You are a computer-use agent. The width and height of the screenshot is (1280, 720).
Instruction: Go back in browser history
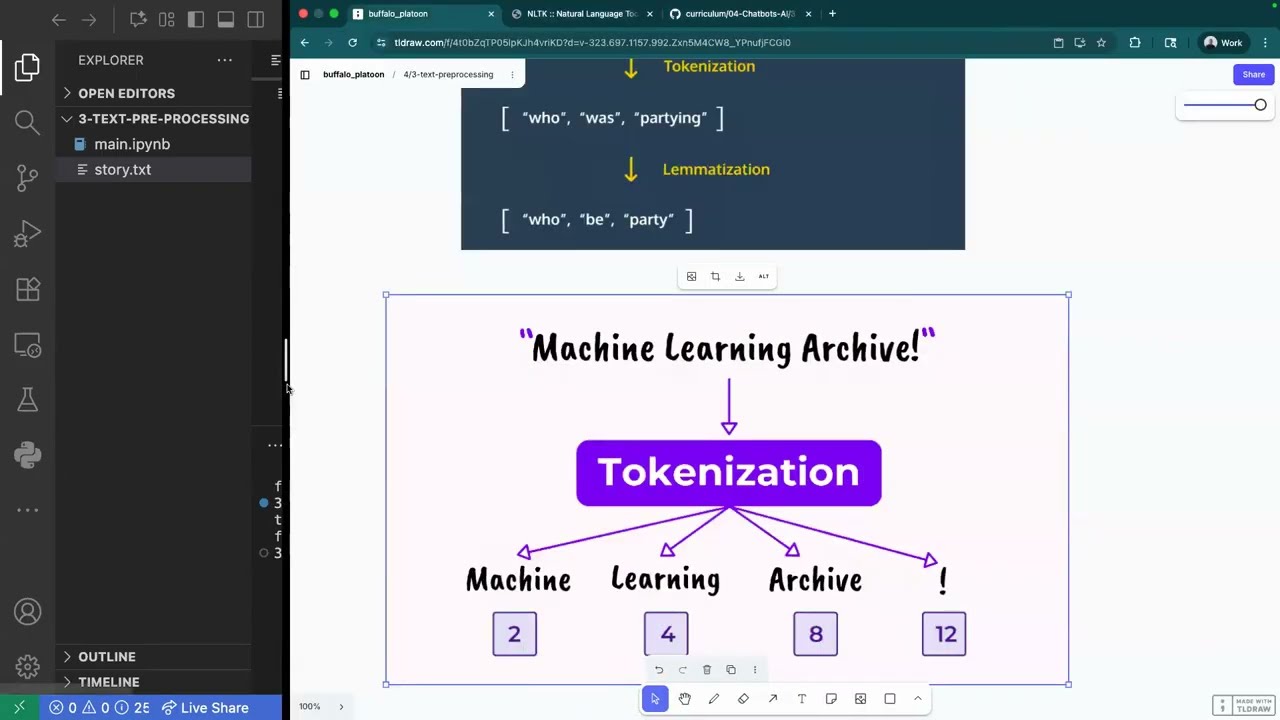point(305,43)
